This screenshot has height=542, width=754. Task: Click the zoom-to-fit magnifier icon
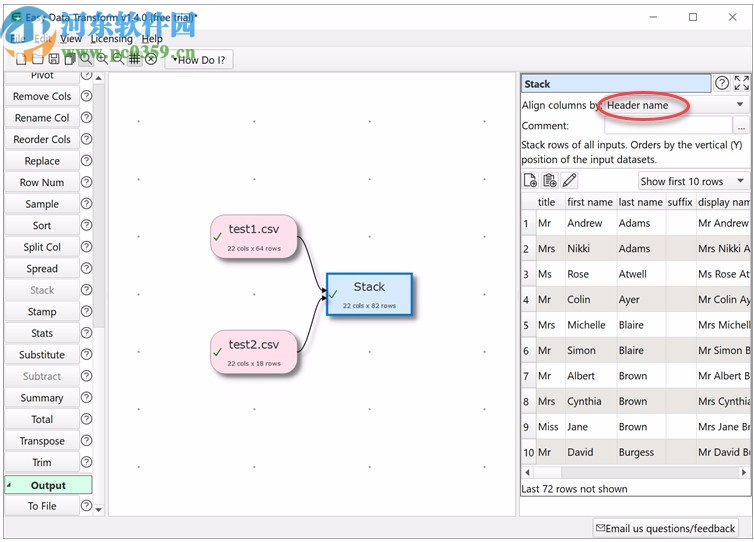click(x=86, y=59)
